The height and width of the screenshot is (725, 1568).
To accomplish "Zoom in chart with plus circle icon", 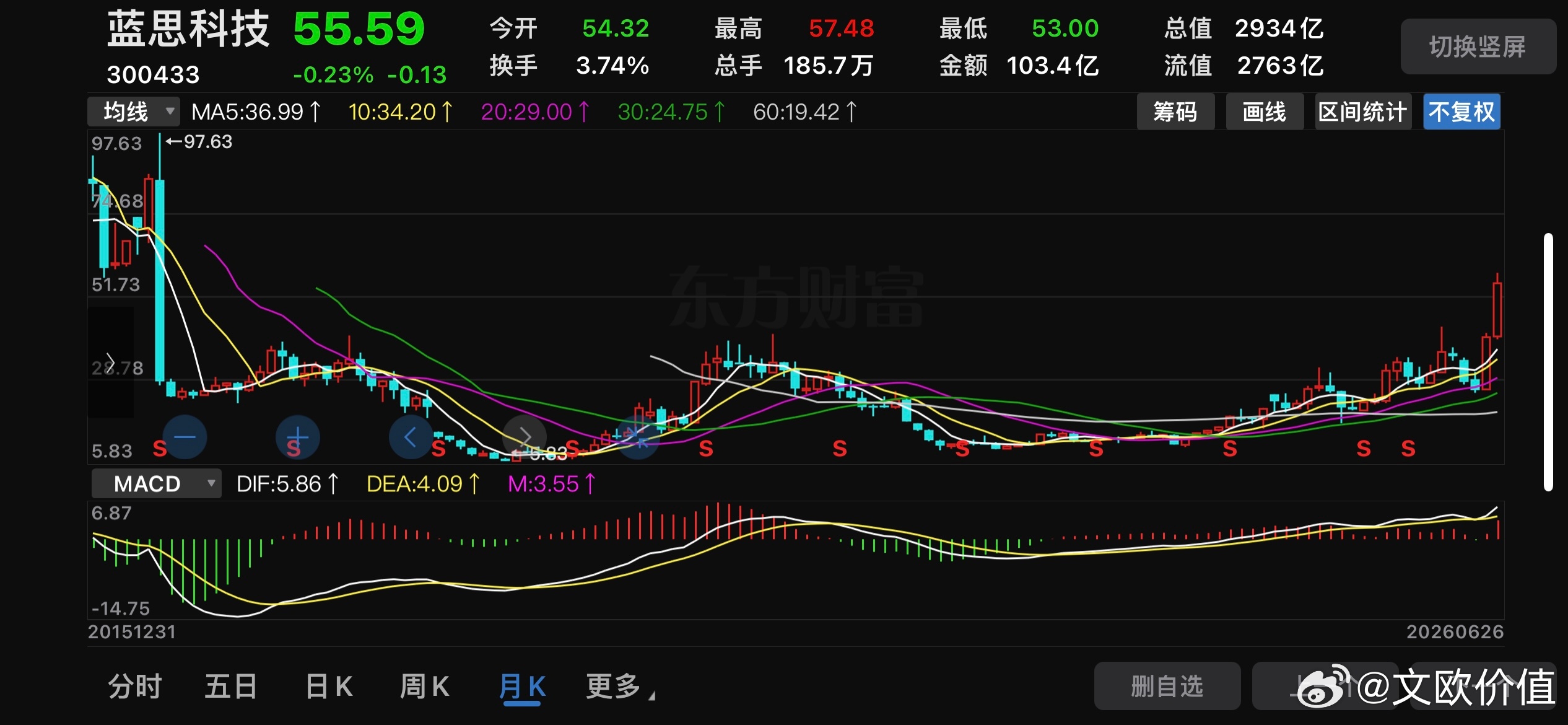I will coord(297,437).
